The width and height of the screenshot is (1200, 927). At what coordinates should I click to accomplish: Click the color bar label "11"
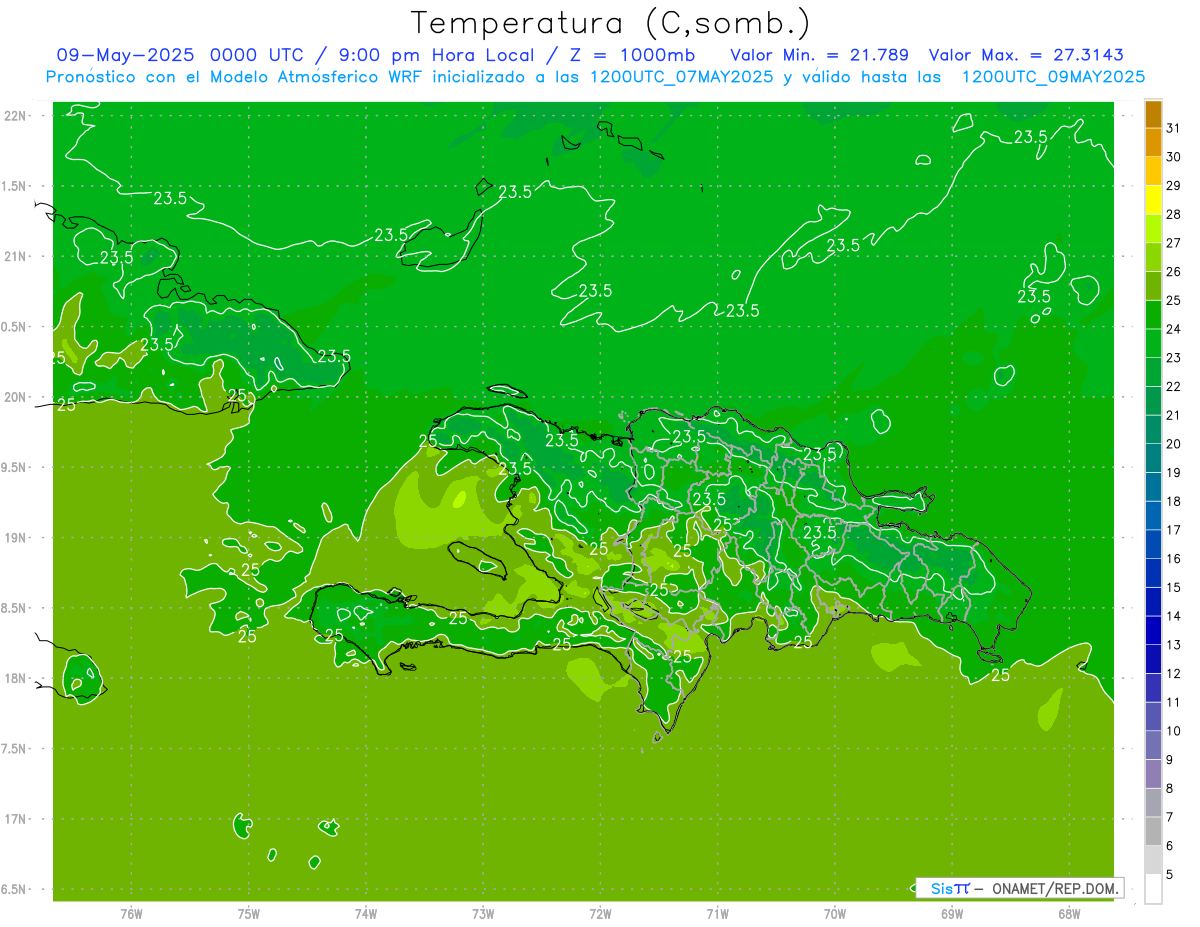(x=1174, y=702)
